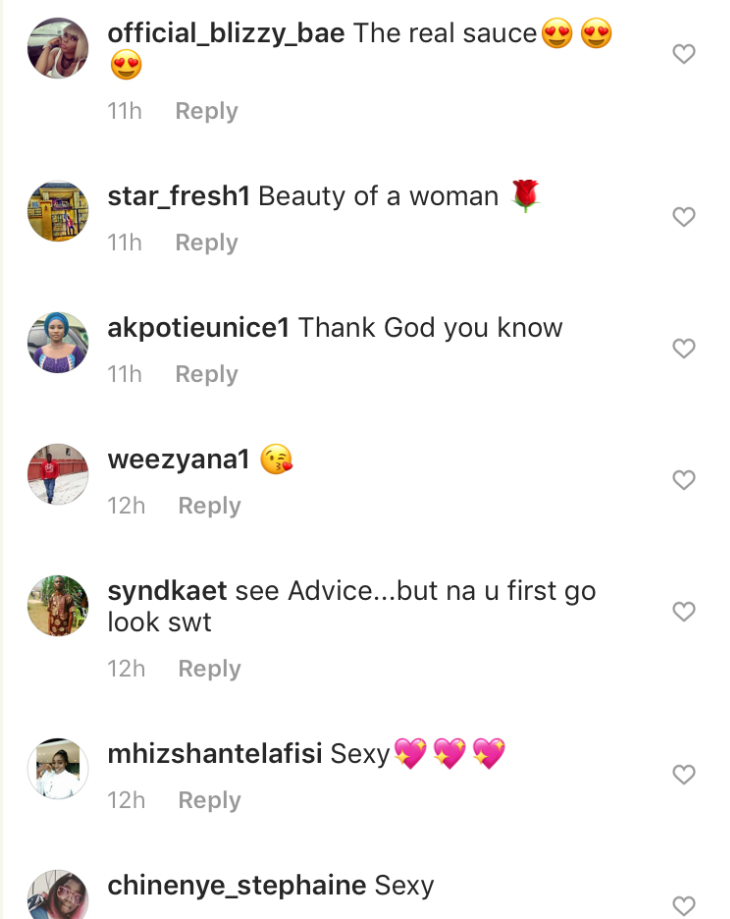View akpotieunice1's avatar
Image resolution: width=730 pixels, height=919 pixels.
point(58,342)
